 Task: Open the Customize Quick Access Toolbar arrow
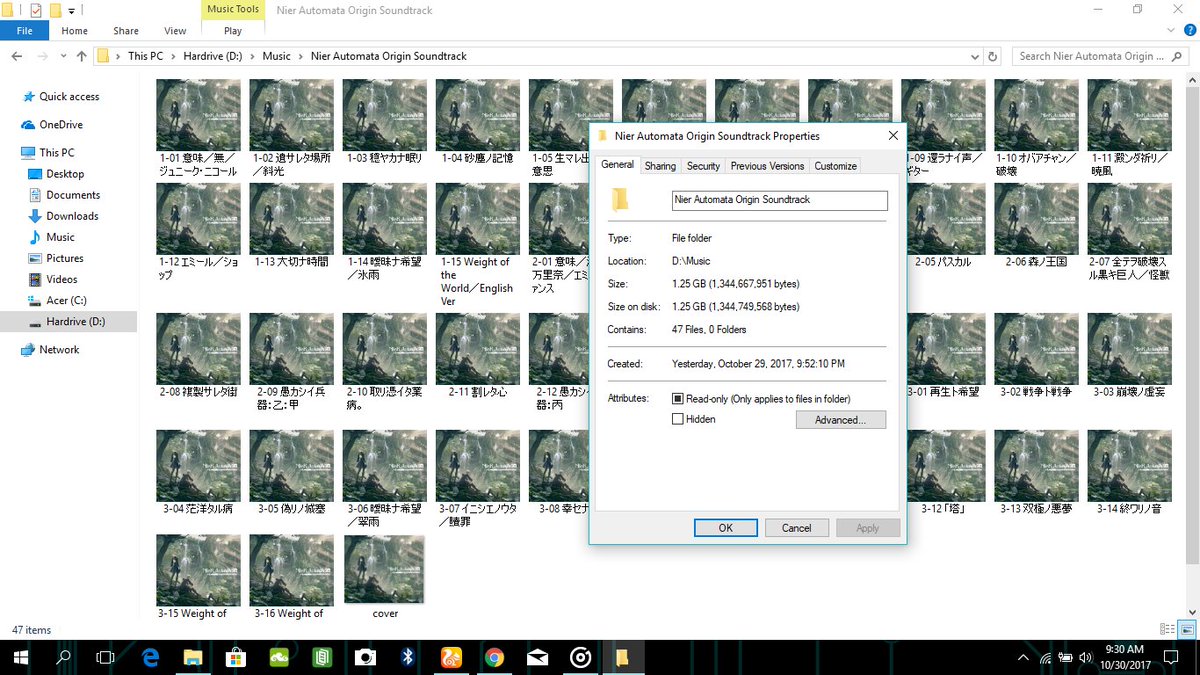point(72,11)
